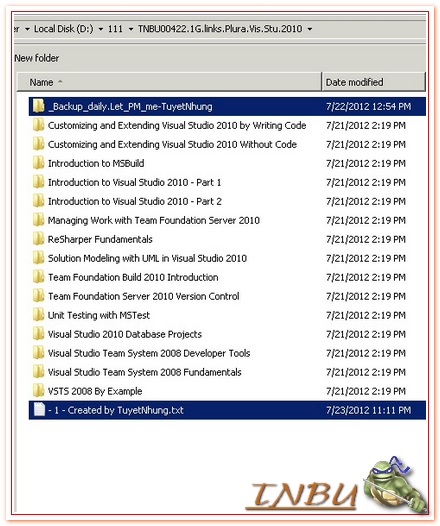Click the Team Foundation Build 2010 folder icon

click(x=39, y=277)
